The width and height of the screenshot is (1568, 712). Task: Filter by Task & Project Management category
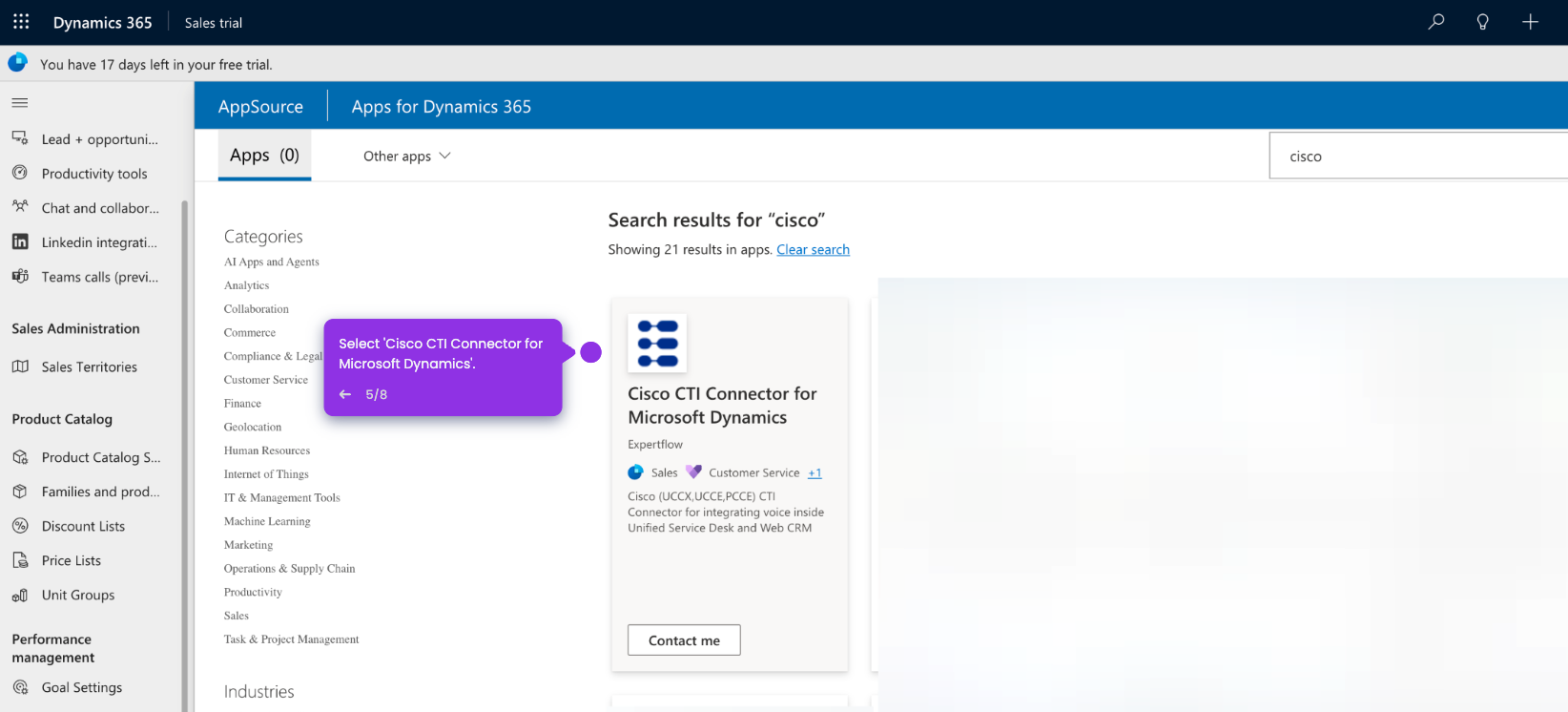coord(292,639)
